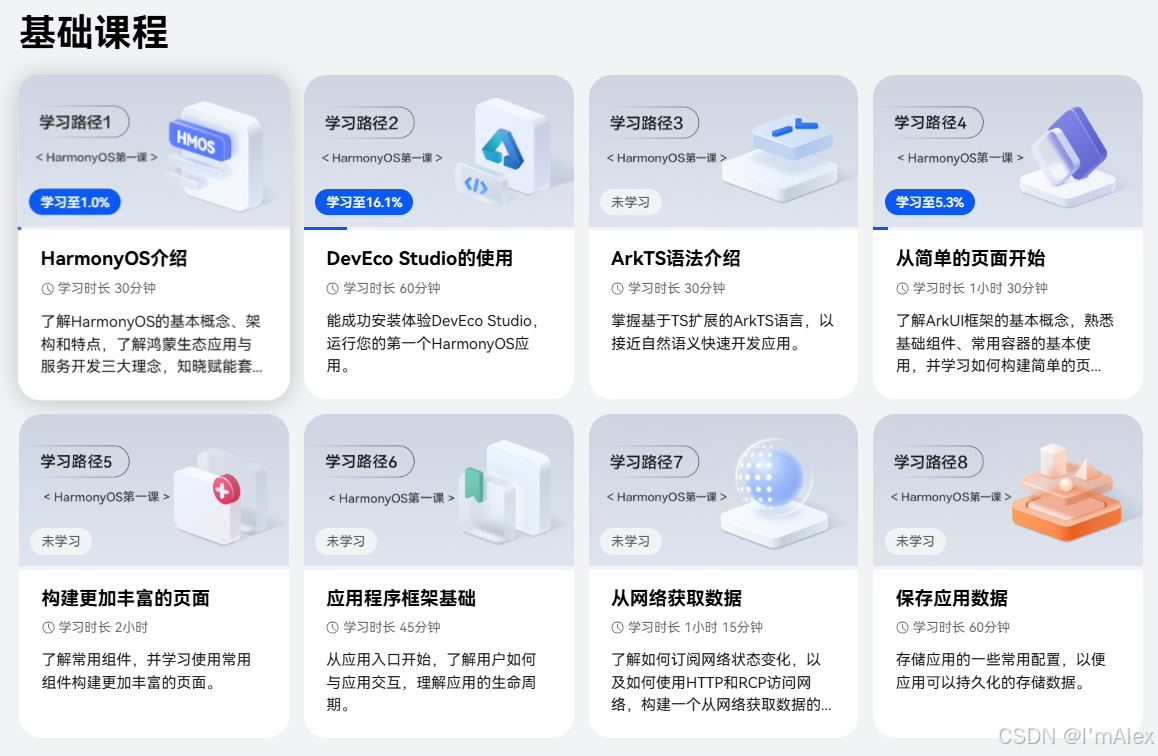Click clock icon beside 学习时长 30分钟 under HarmonyOS介绍
The height and width of the screenshot is (756, 1158).
(x=47, y=289)
